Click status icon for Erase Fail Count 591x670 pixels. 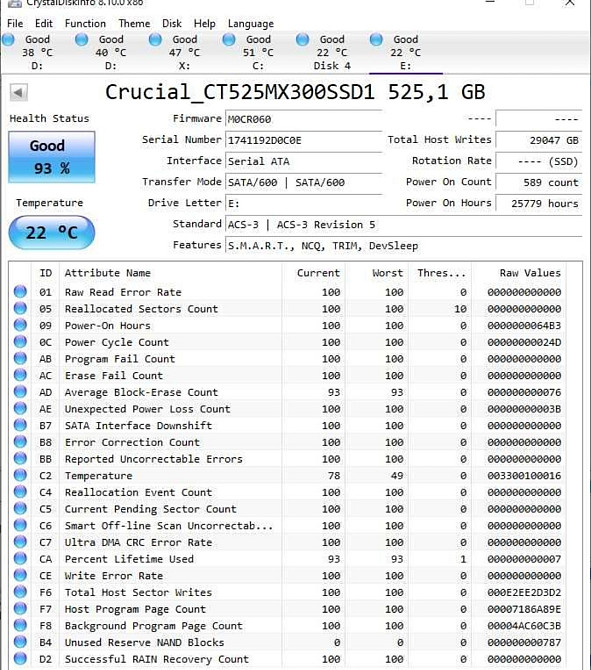(x=20, y=375)
